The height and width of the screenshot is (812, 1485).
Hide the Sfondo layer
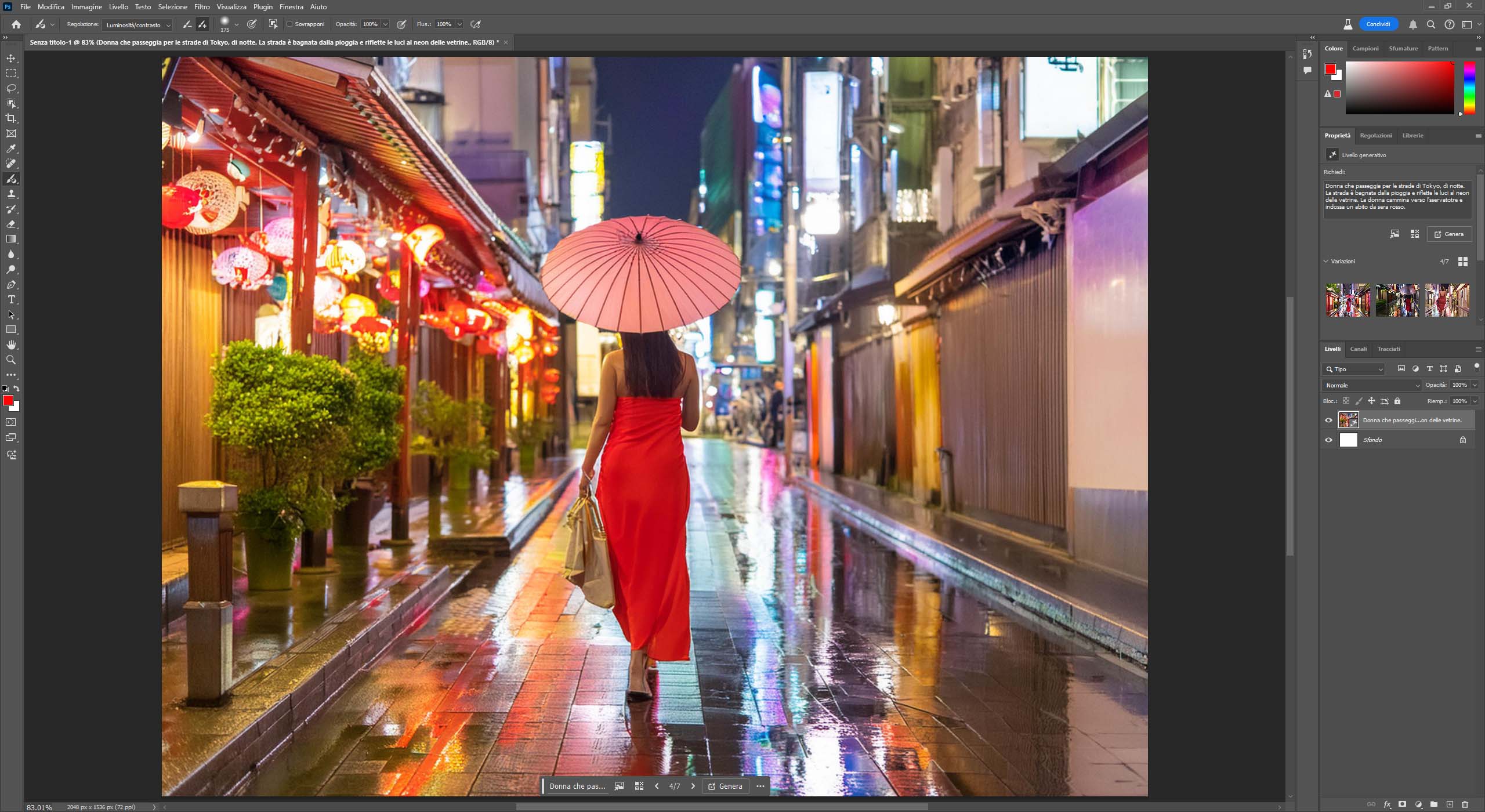click(x=1328, y=440)
